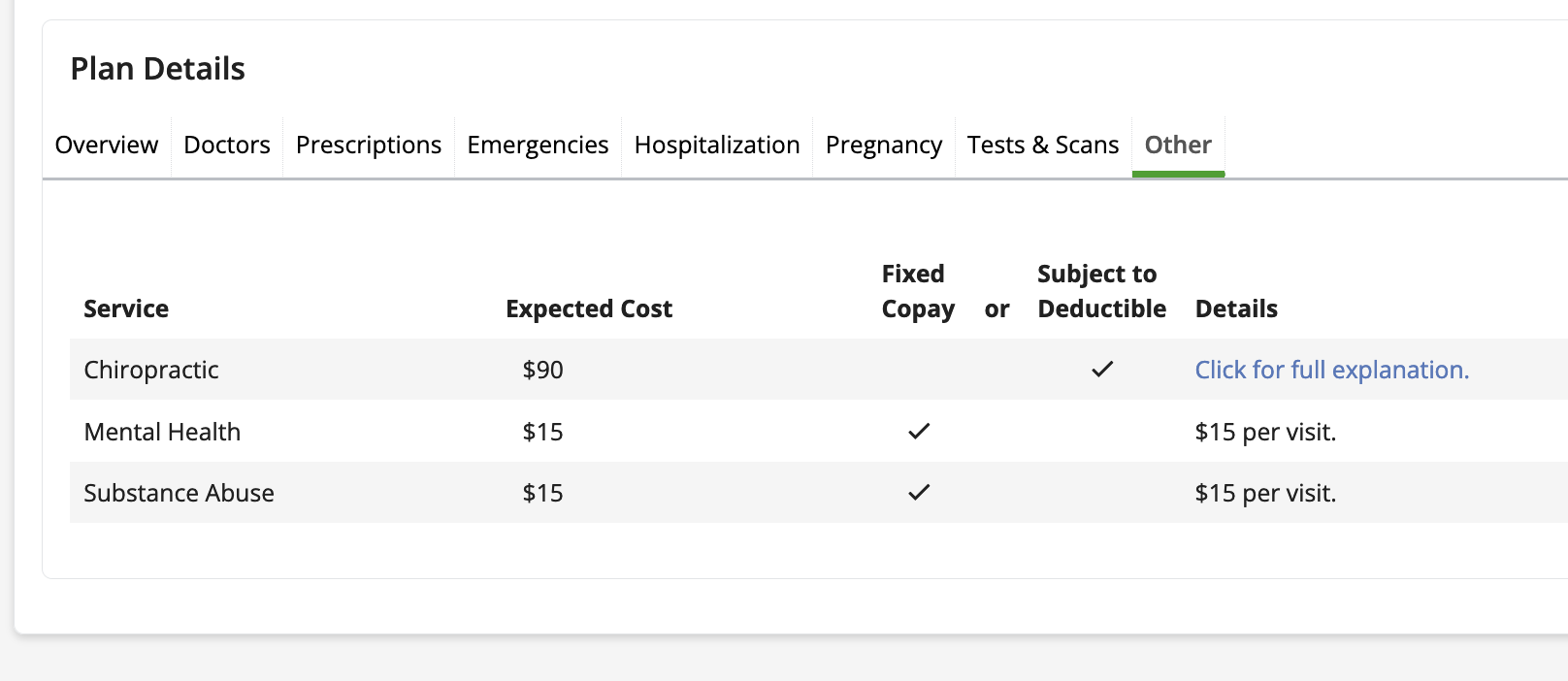Click the Expected Cost column header
This screenshot has width=1568, height=681.
click(x=589, y=308)
